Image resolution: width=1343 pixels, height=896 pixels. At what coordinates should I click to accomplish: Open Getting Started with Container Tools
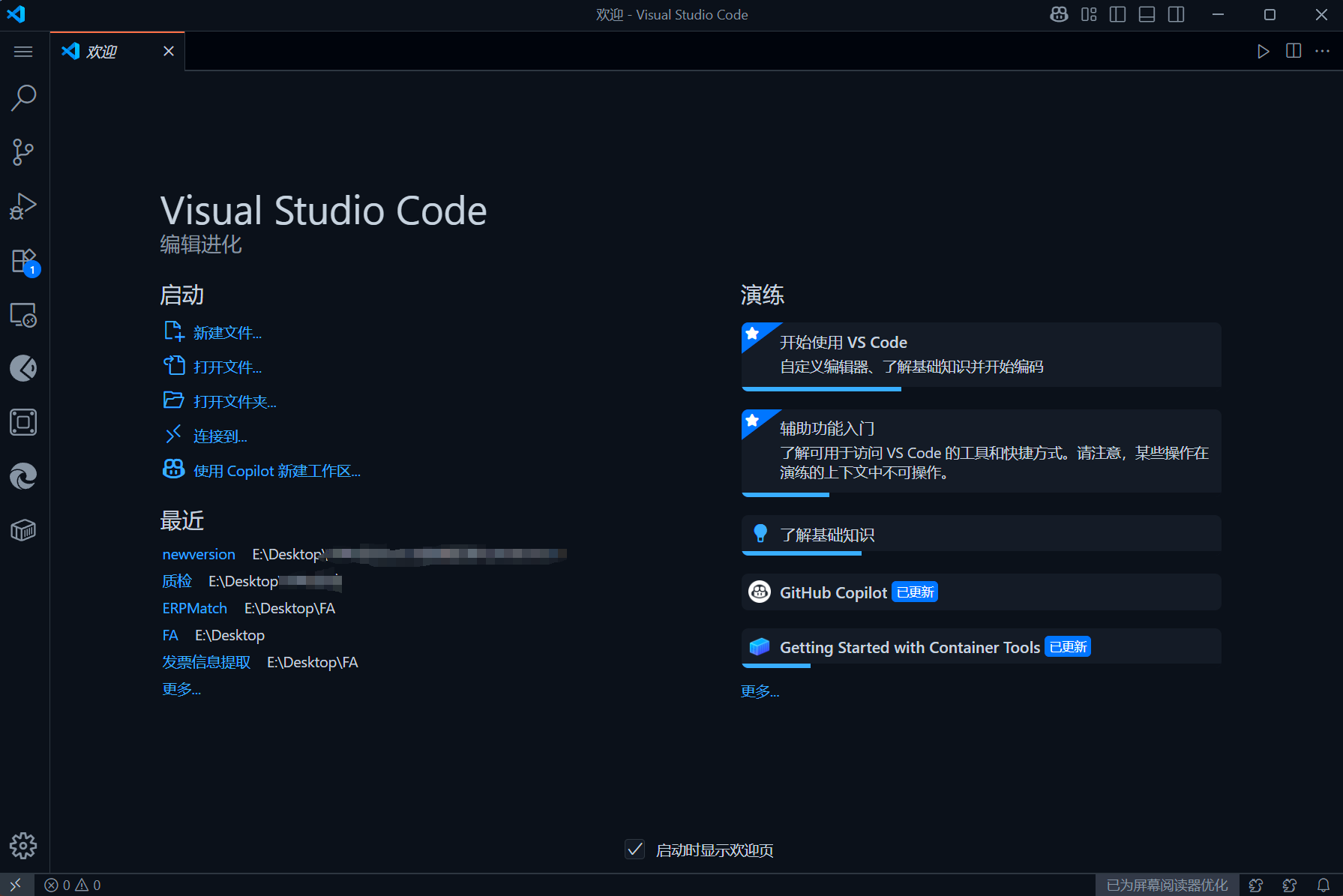coord(981,647)
